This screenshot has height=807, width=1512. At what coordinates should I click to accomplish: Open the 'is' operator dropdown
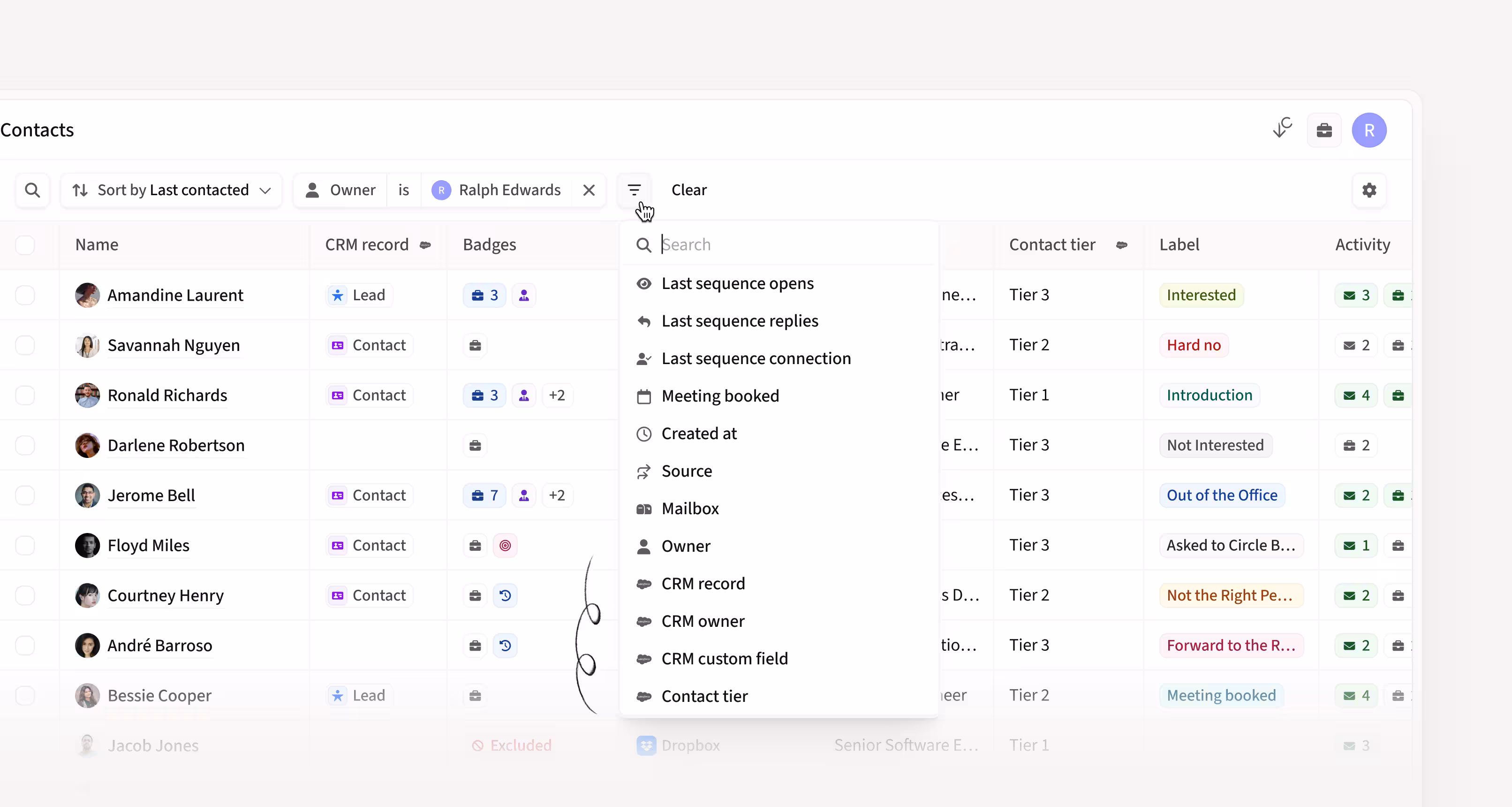pos(403,190)
